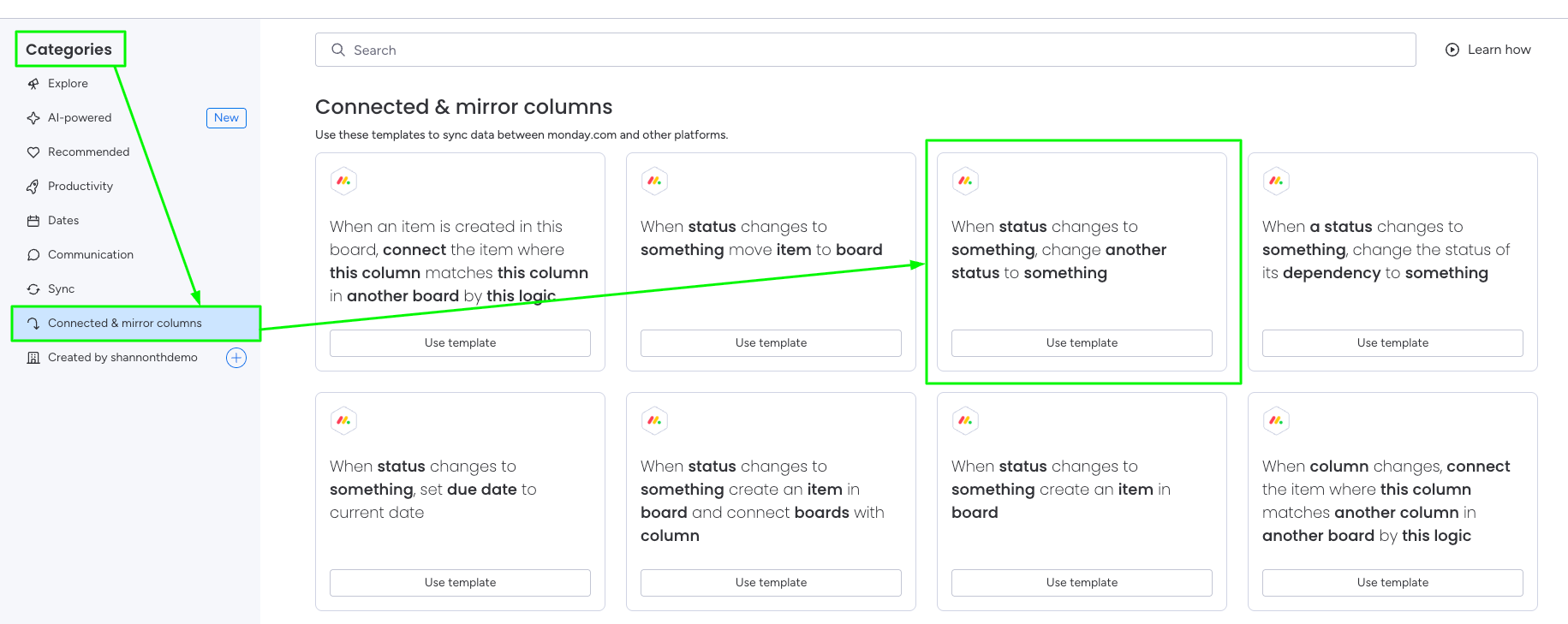The image size is (1568, 624).
Task: Click monday logo on 'status of its dependency' card
Action: [1276, 181]
